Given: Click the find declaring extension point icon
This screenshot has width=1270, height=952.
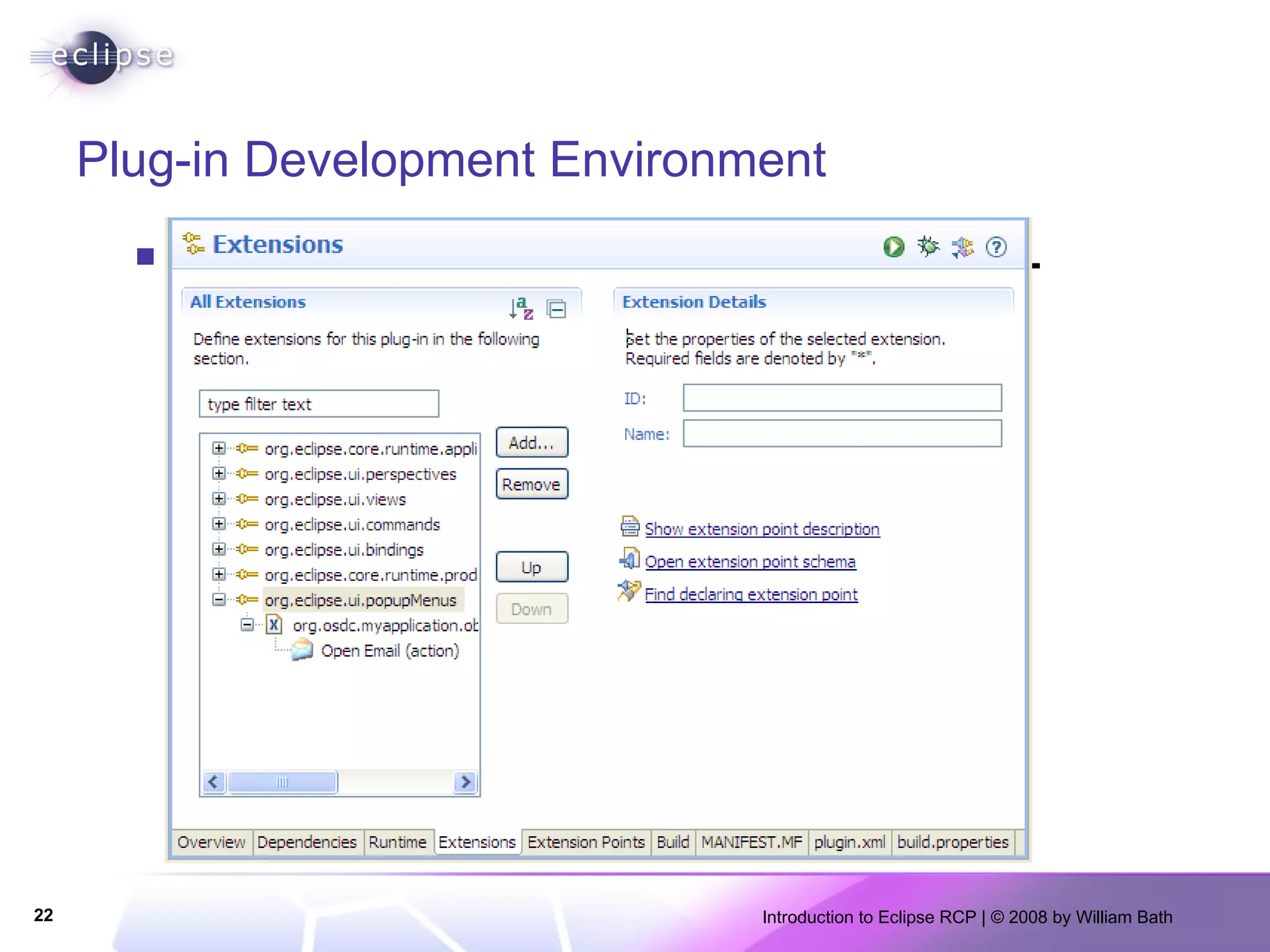Looking at the screenshot, I should pos(629,591).
